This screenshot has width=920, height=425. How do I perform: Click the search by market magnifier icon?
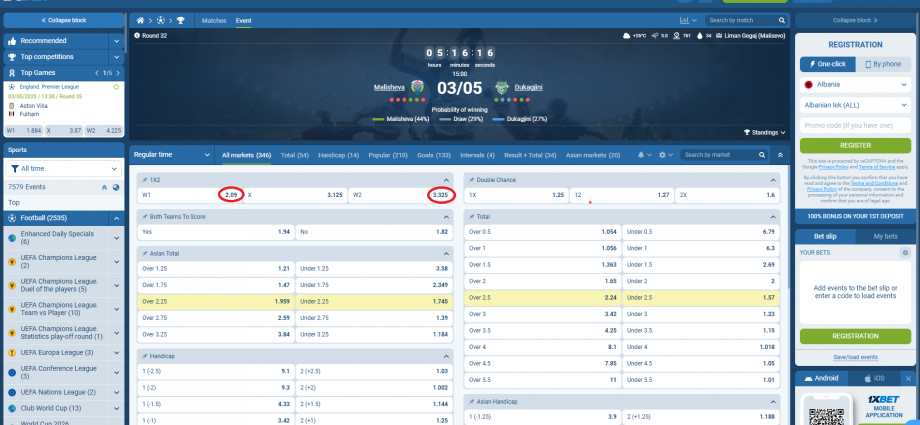point(762,155)
